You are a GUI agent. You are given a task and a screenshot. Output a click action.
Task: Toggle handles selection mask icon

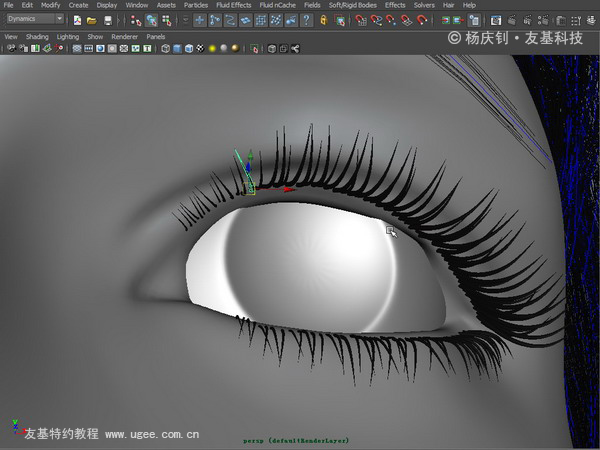199,20
